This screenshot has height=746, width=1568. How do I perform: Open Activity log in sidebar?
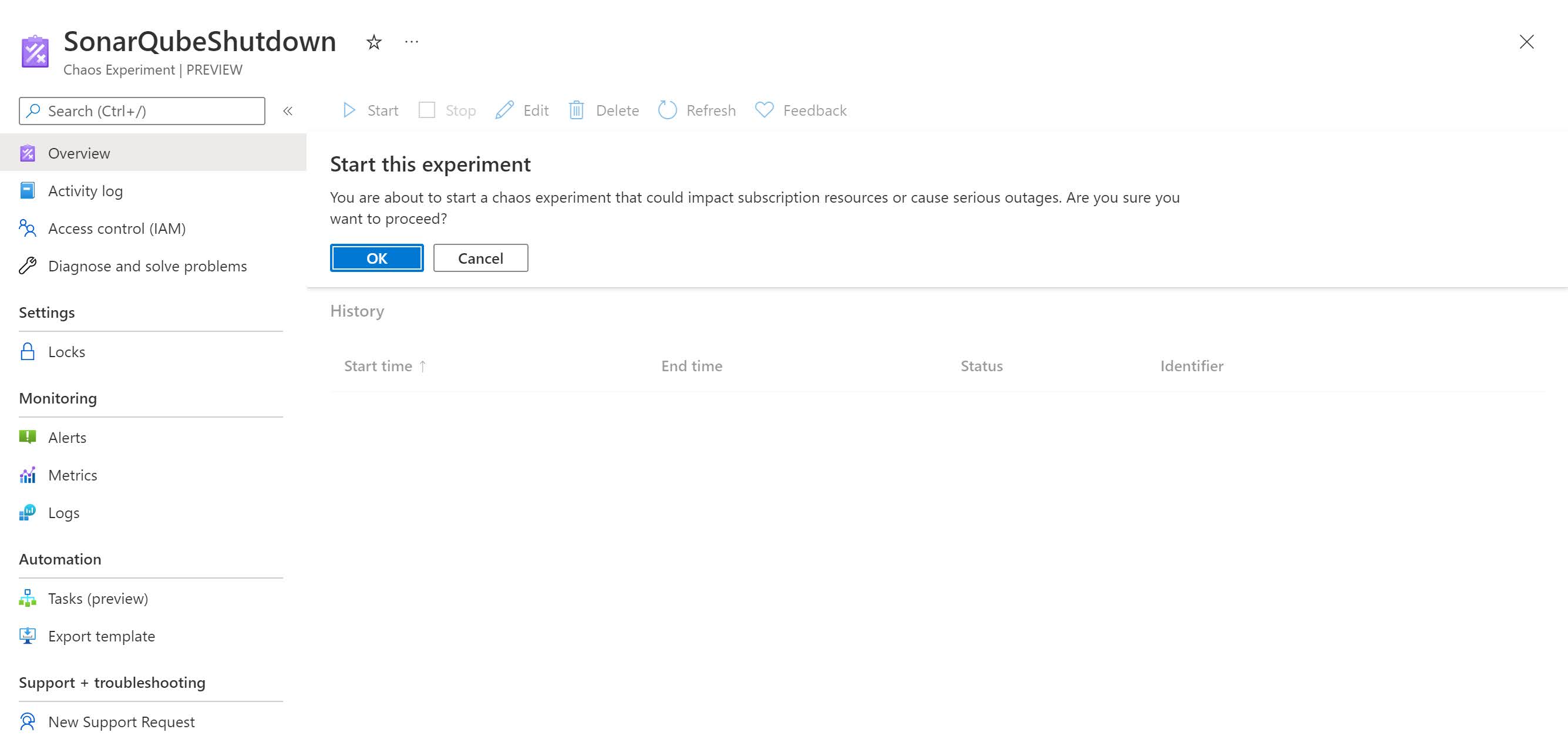[x=85, y=191]
